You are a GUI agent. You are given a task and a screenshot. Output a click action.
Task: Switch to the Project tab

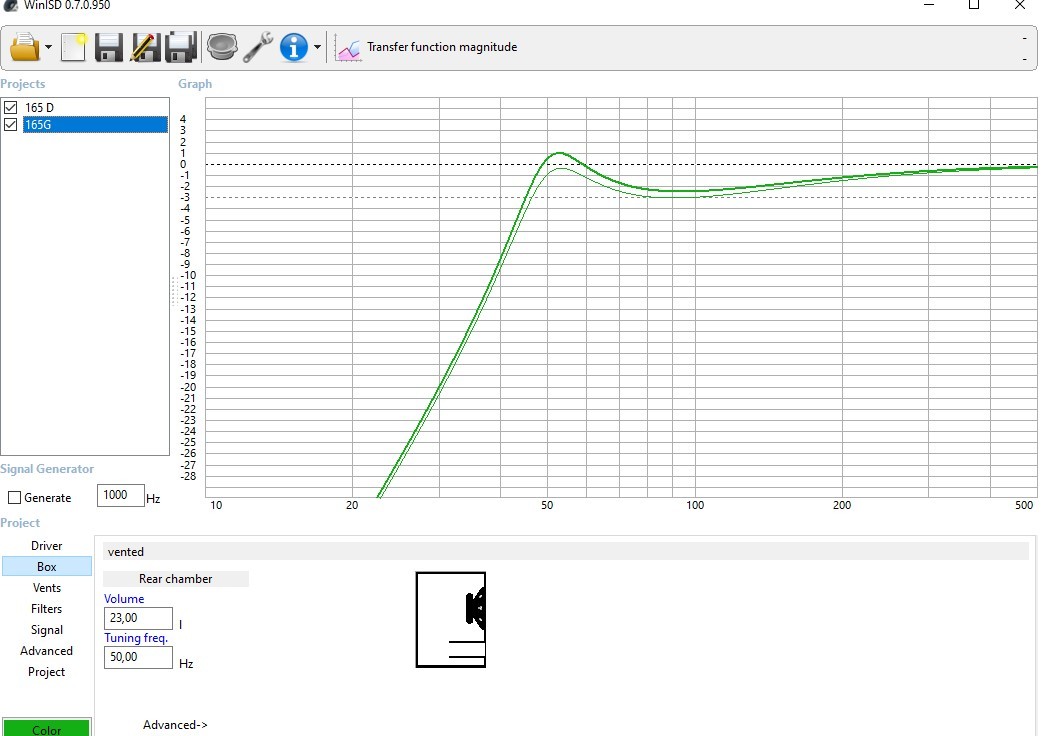pos(47,672)
